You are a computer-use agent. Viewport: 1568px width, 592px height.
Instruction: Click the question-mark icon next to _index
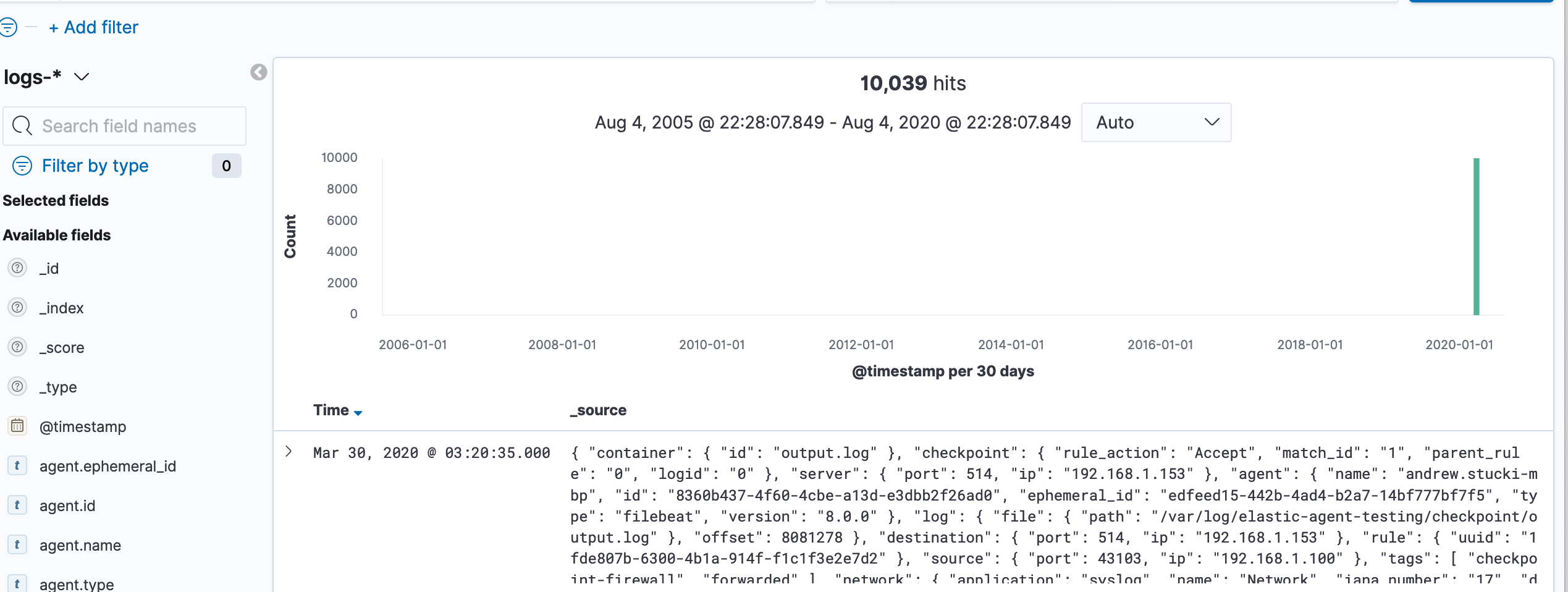tap(17, 307)
